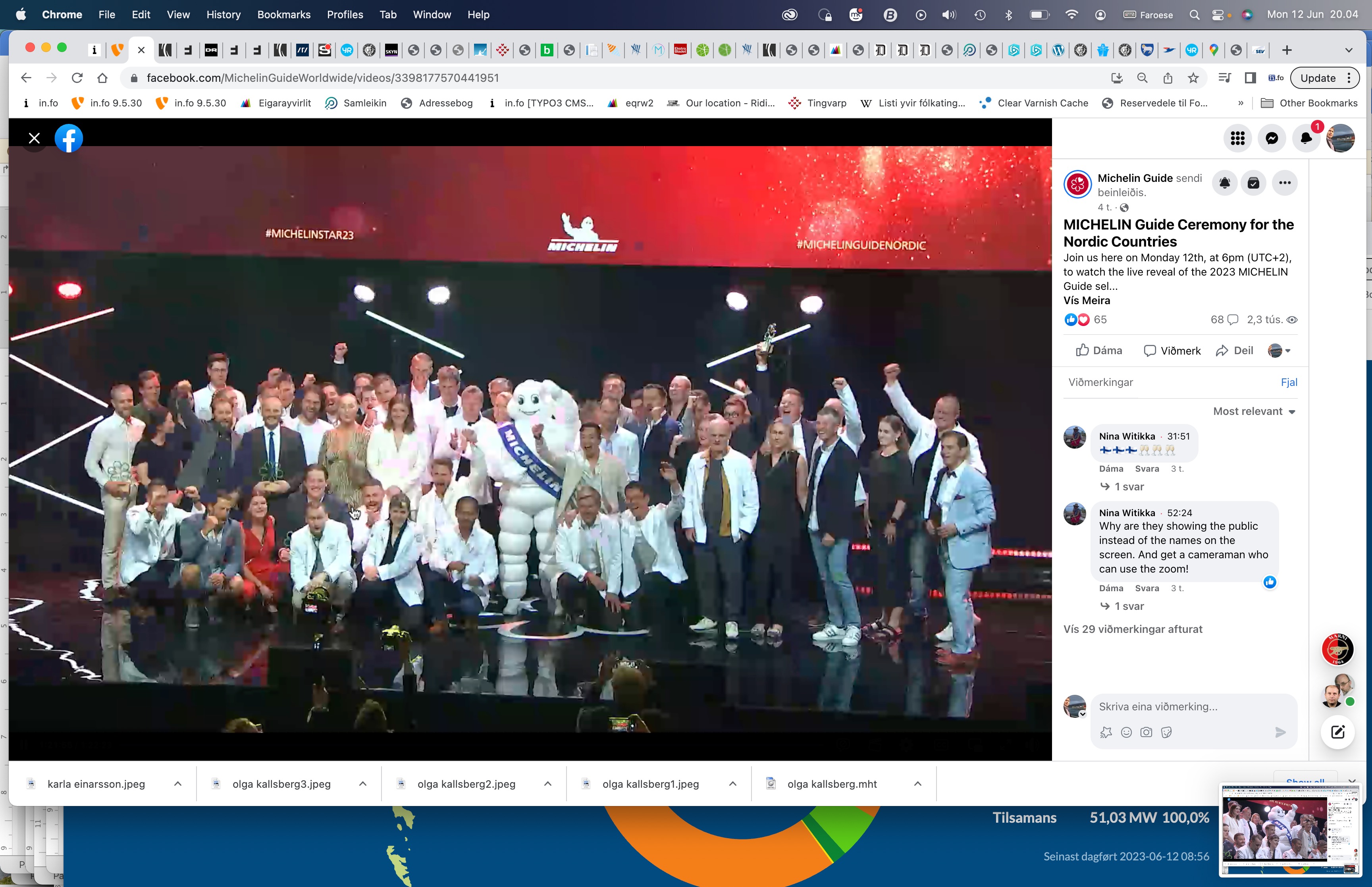Open the Arsenal chat head bubble
Viewport: 1372px width, 887px height.
tap(1337, 649)
